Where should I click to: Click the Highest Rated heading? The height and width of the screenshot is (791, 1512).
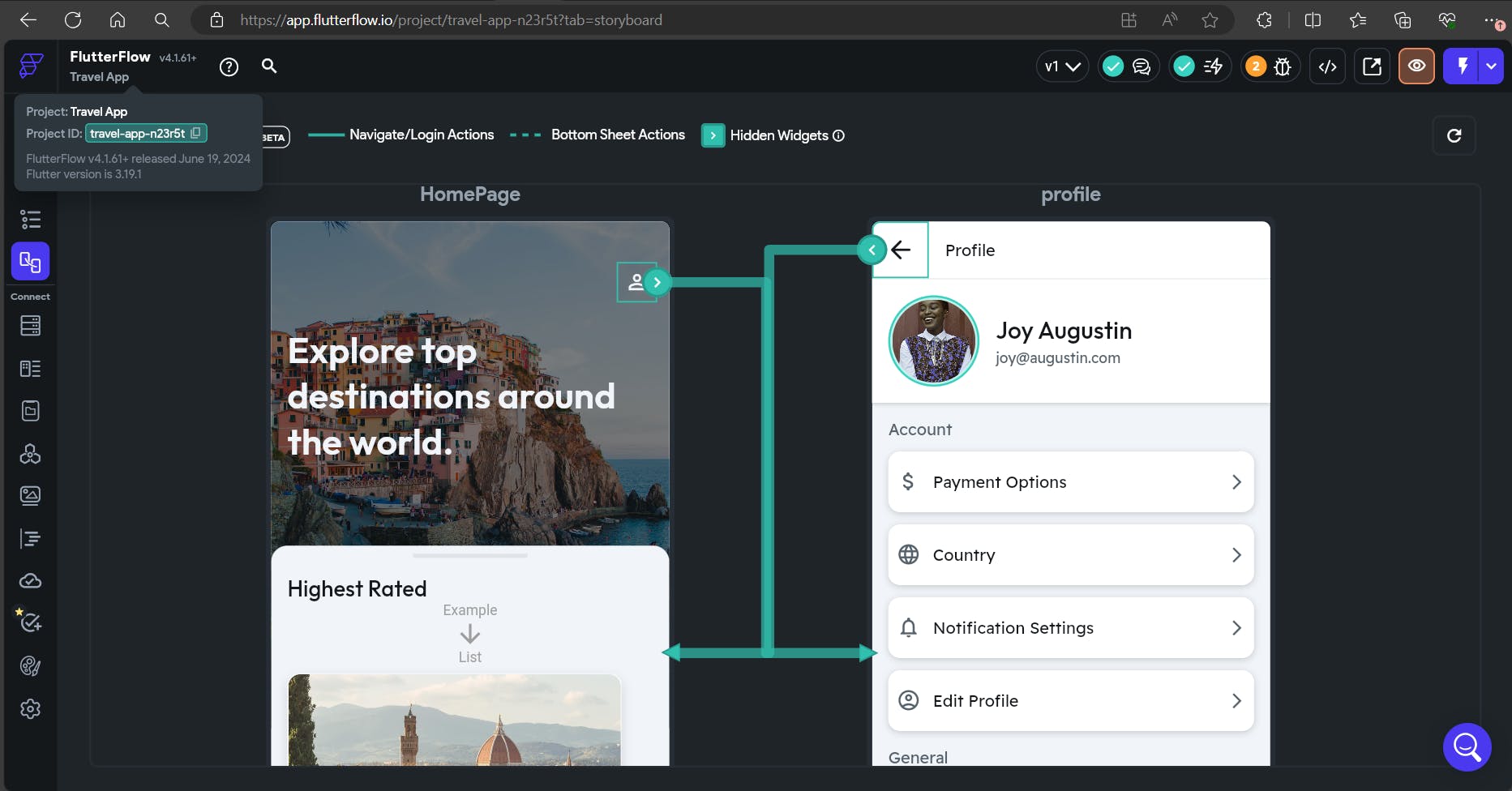pos(357,589)
